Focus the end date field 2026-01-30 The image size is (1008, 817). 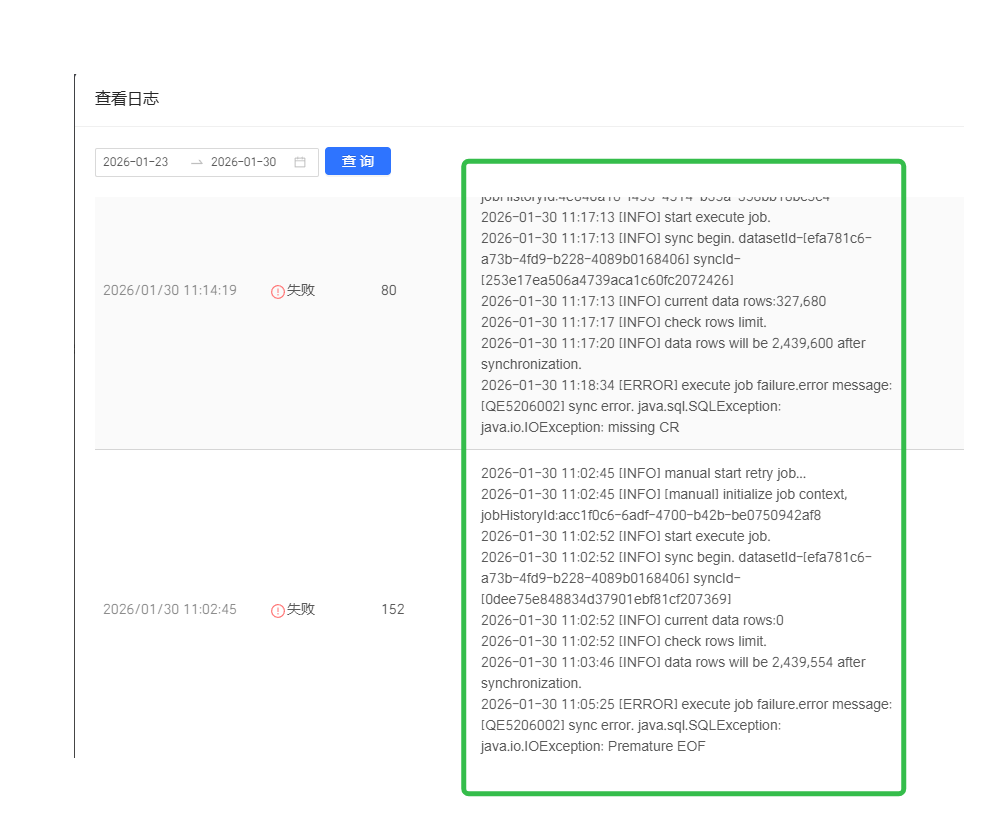243,162
